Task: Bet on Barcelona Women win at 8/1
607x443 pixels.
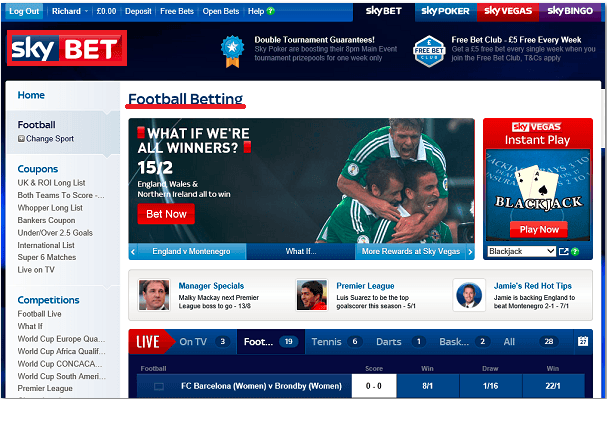Action: [x=427, y=386]
